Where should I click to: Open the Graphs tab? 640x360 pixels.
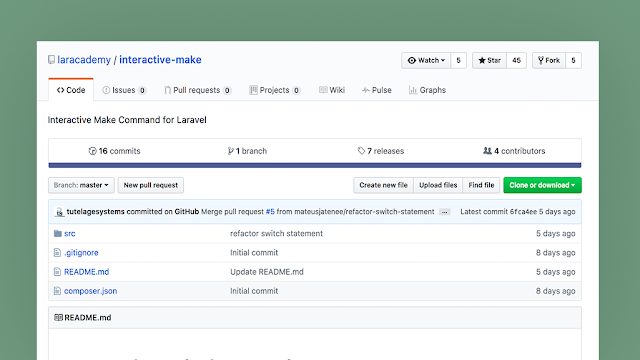(427, 90)
